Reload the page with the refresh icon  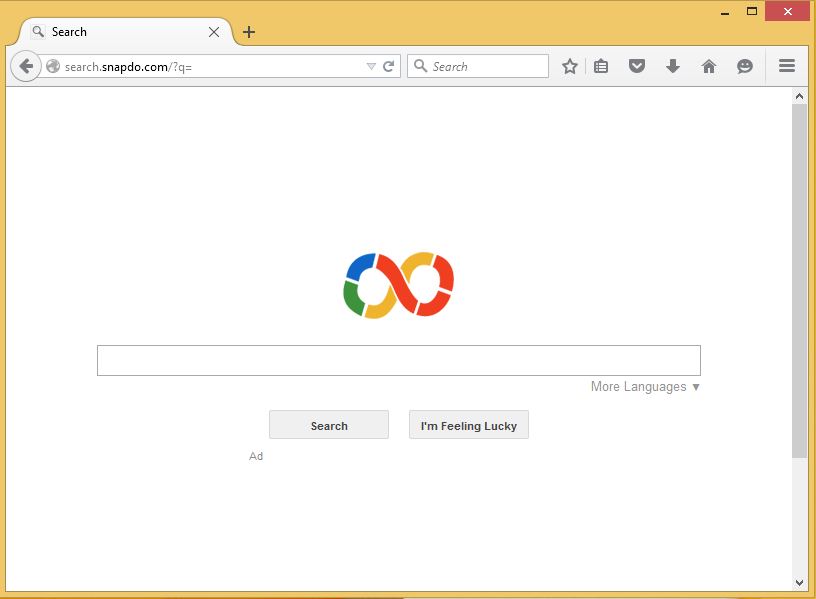[388, 66]
